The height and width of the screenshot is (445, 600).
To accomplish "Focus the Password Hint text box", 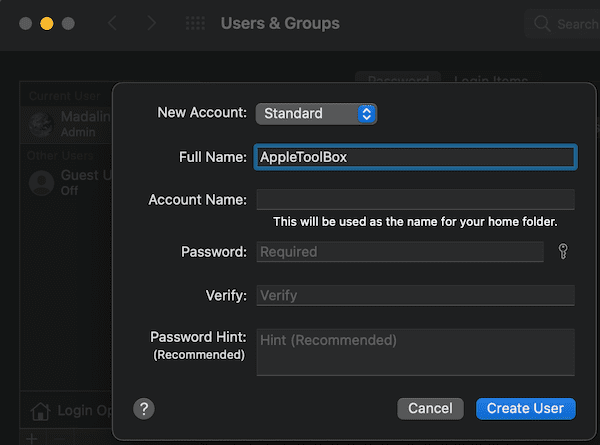I will [x=415, y=352].
